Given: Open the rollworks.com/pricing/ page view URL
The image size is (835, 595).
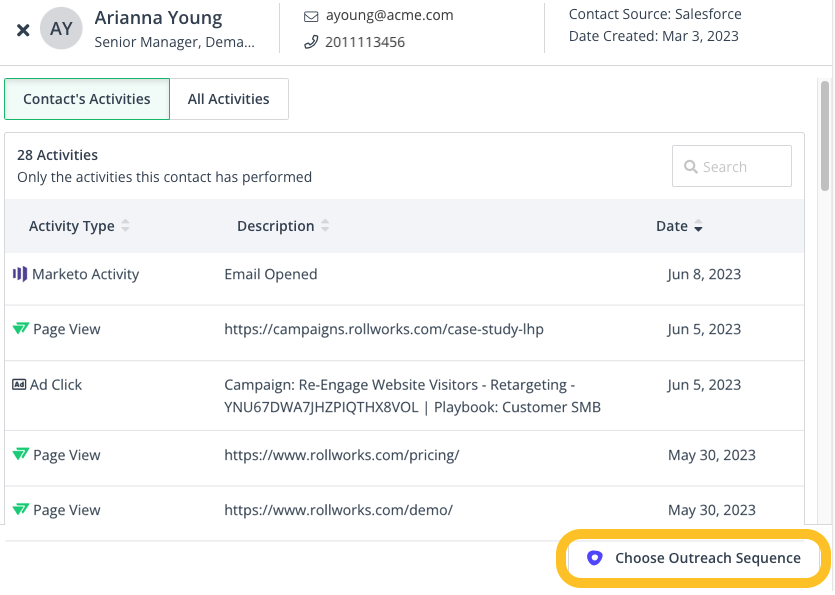Looking at the screenshot, I should tap(341, 455).
